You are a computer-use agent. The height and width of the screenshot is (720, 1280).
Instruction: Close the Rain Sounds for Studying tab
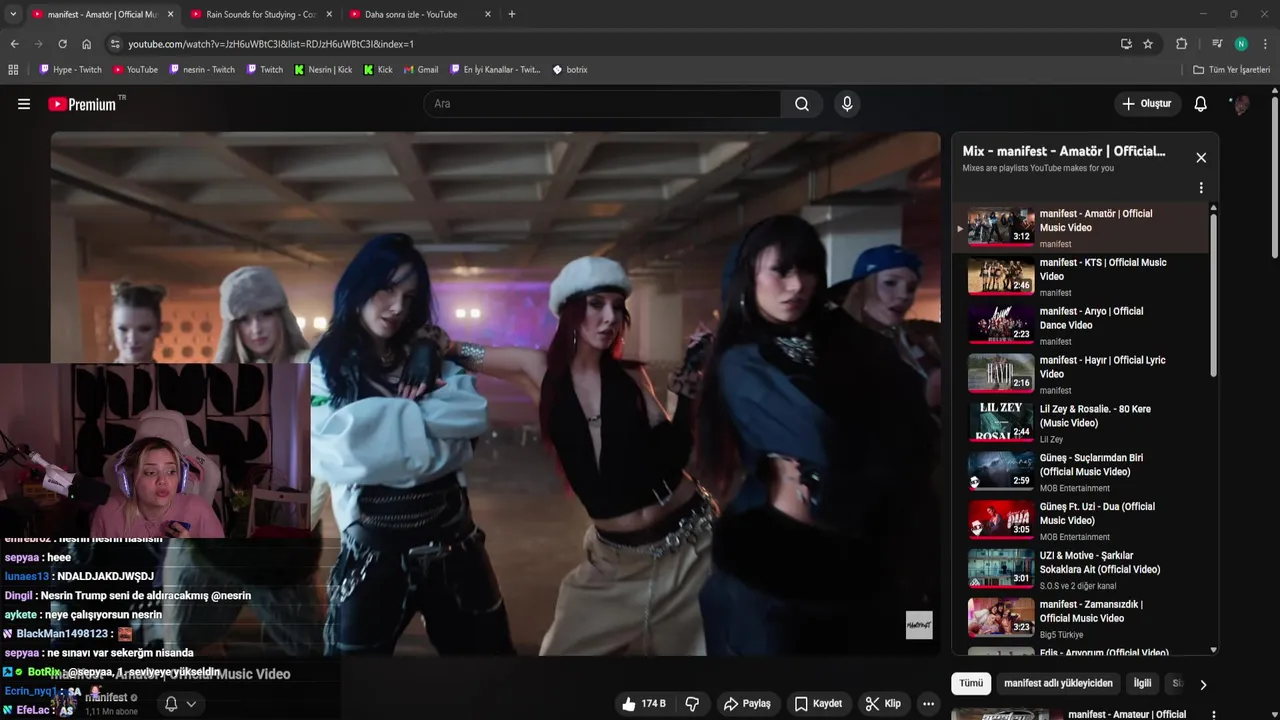(329, 14)
